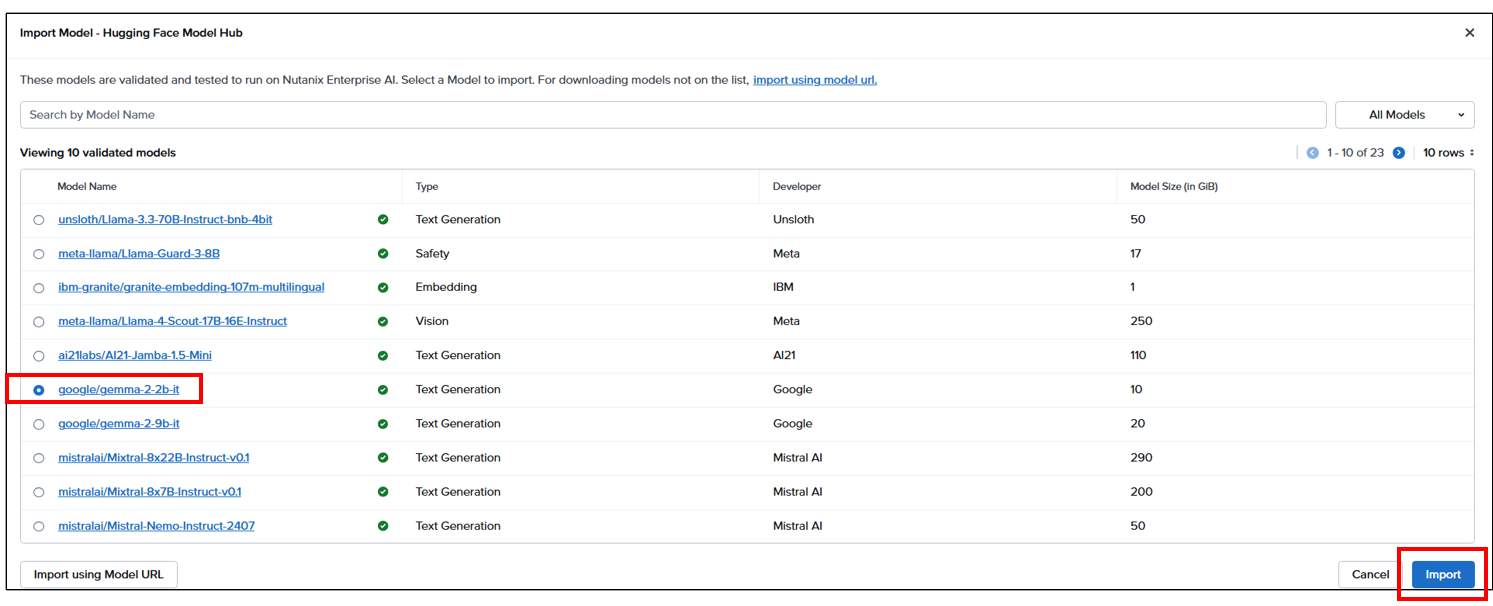Screen dimensions: 1493x606
Task: Open the 'import using model url' link
Action: pos(814,80)
